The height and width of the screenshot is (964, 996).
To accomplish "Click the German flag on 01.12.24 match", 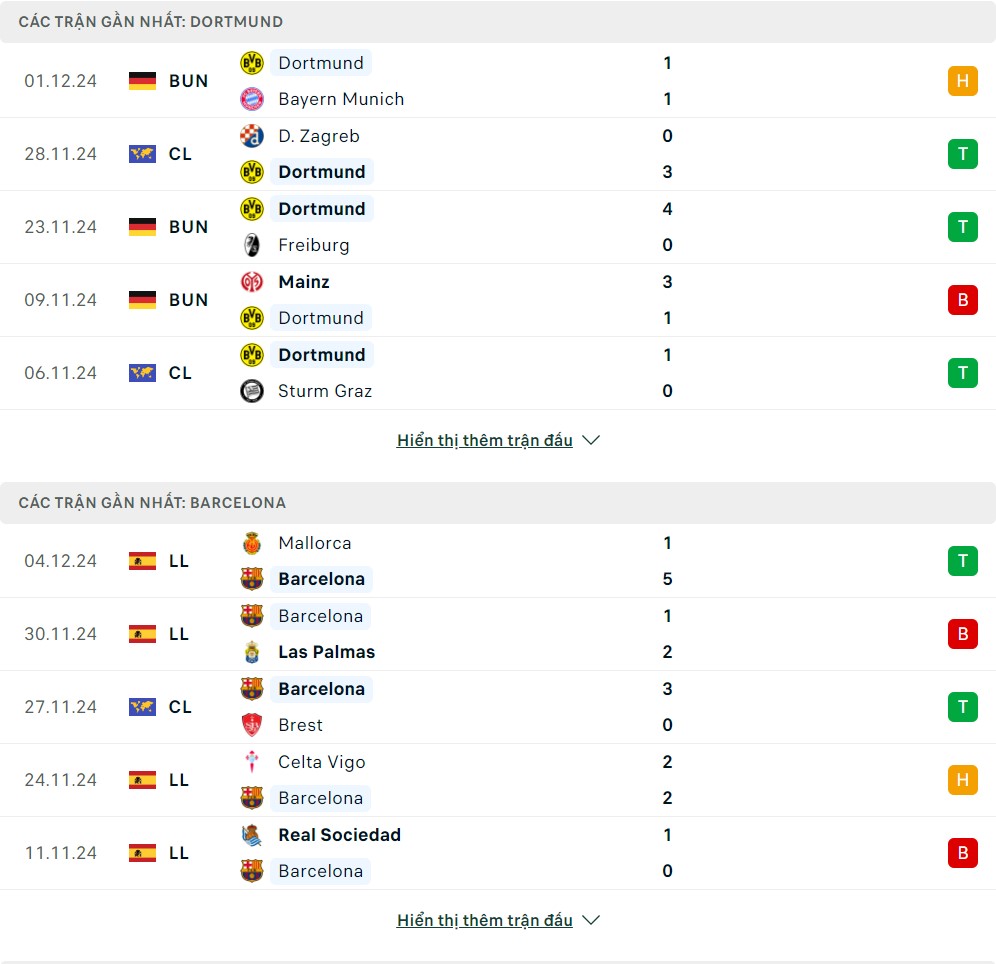I will click(x=143, y=81).
